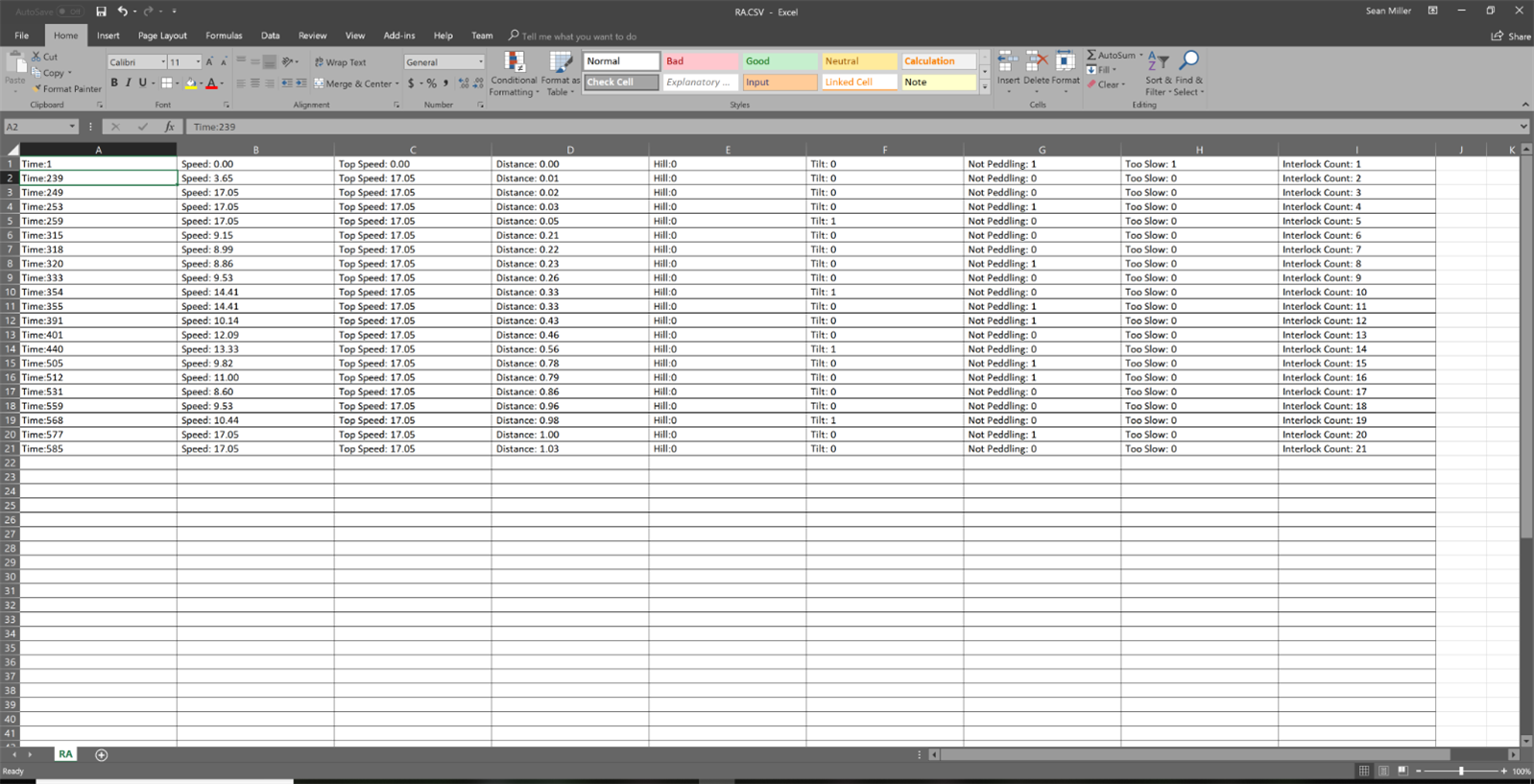Open Format as Table gallery
The image size is (1534, 784).
pyautogui.click(x=561, y=74)
